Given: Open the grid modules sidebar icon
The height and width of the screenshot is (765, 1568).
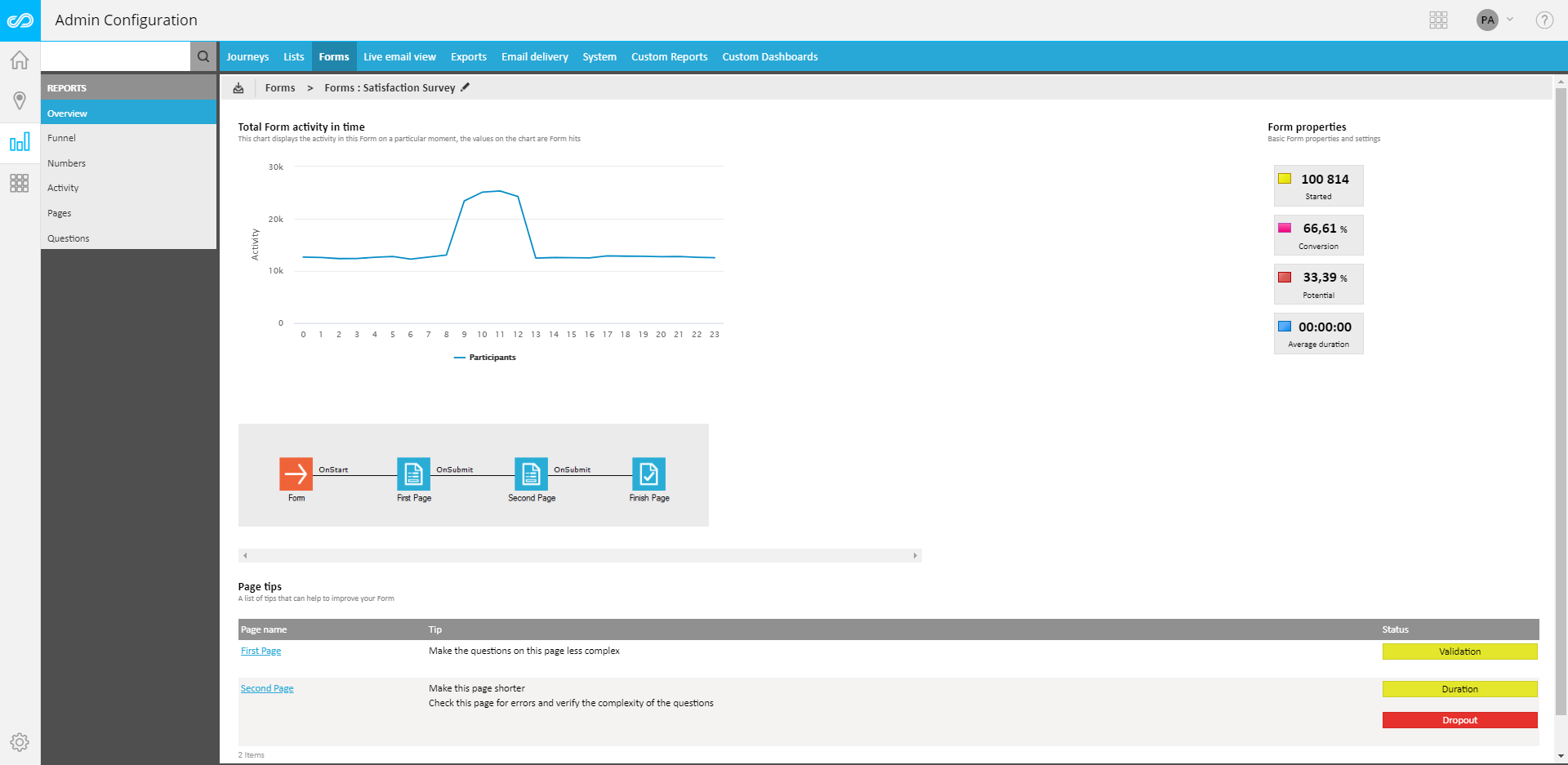Looking at the screenshot, I should click(20, 183).
